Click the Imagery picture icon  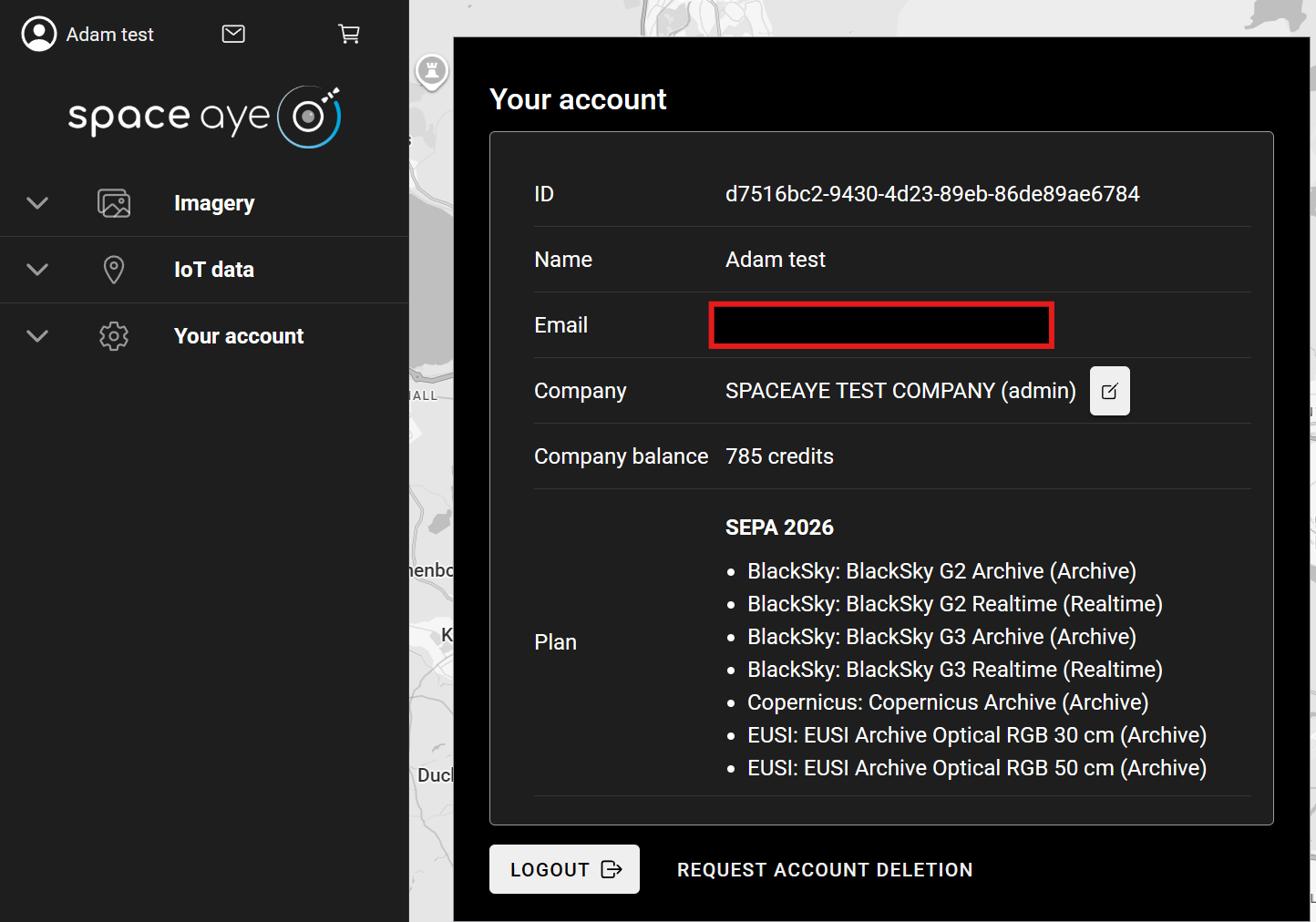(114, 203)
